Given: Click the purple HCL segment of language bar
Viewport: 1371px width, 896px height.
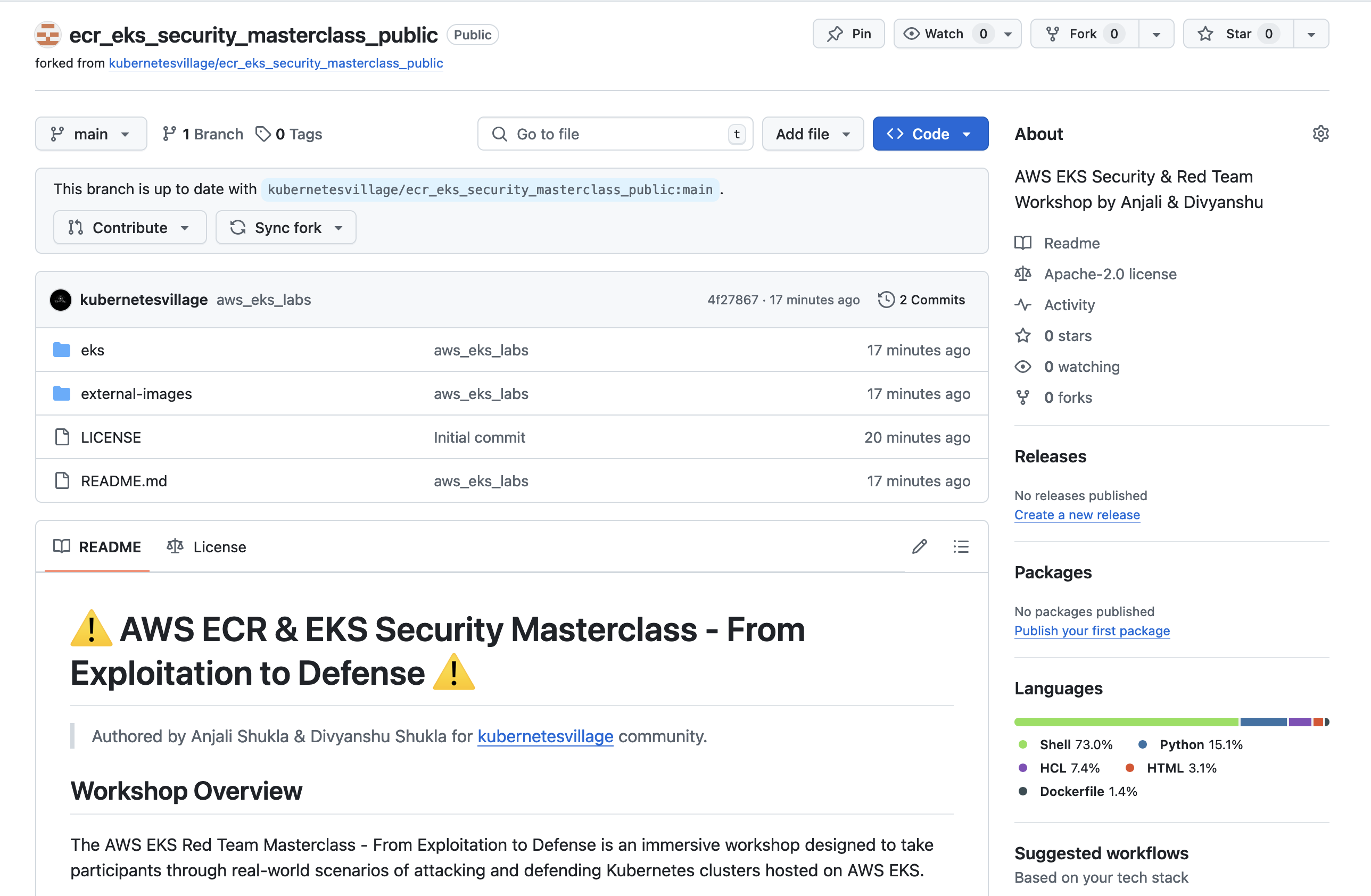Looking at the screenshot, I should point(1300,721).
